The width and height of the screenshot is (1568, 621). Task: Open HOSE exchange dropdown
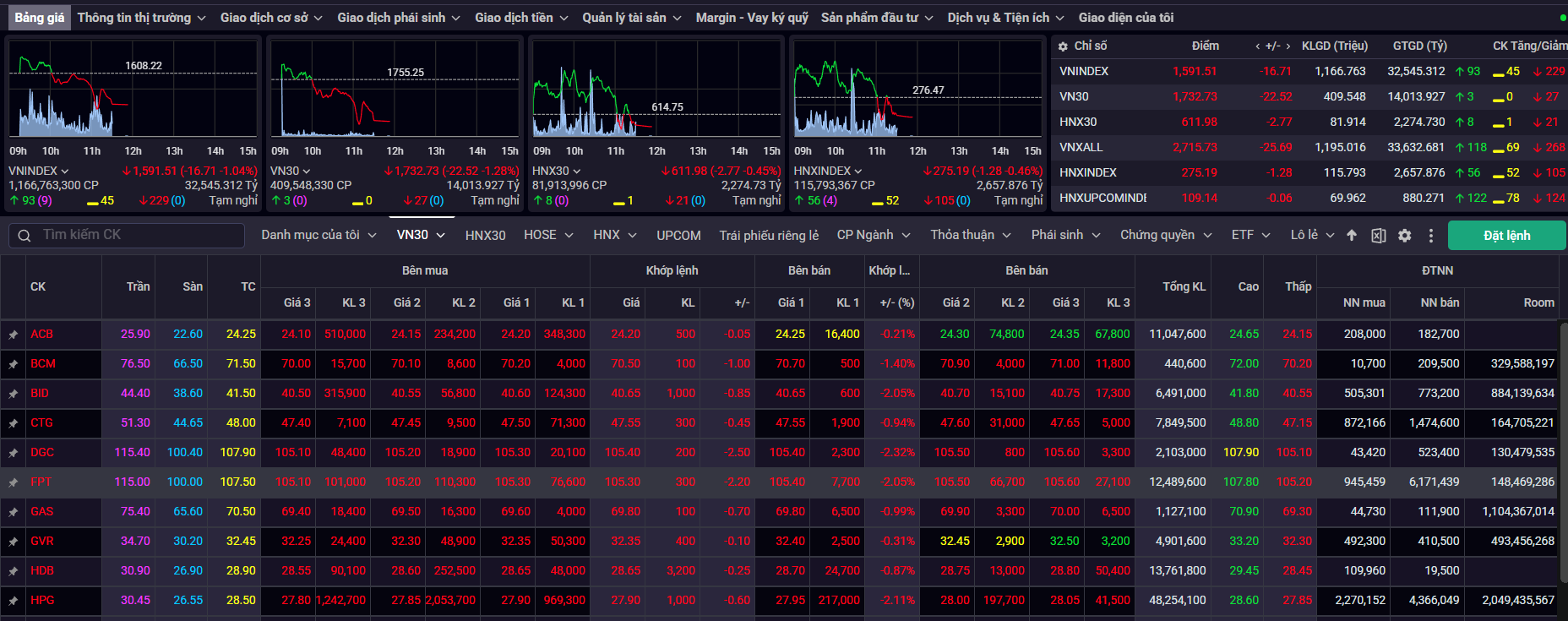(x=548, y=235)
